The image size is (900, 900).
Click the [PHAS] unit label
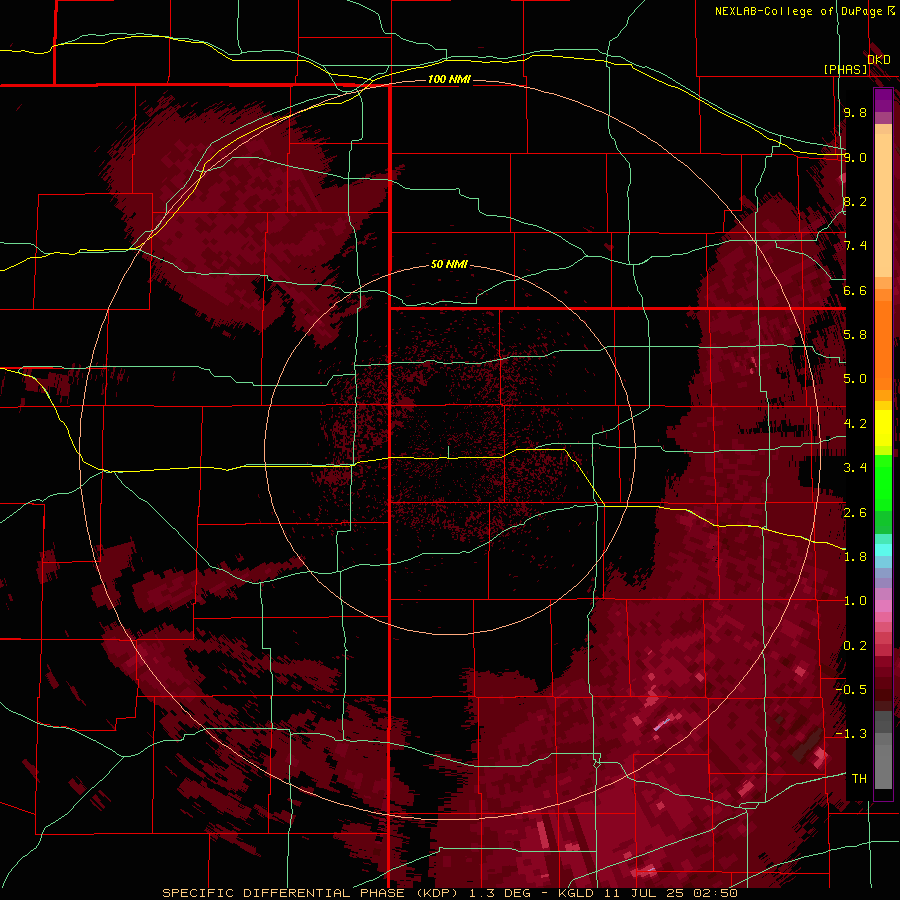pyautogui.click(x=845, y=69)
